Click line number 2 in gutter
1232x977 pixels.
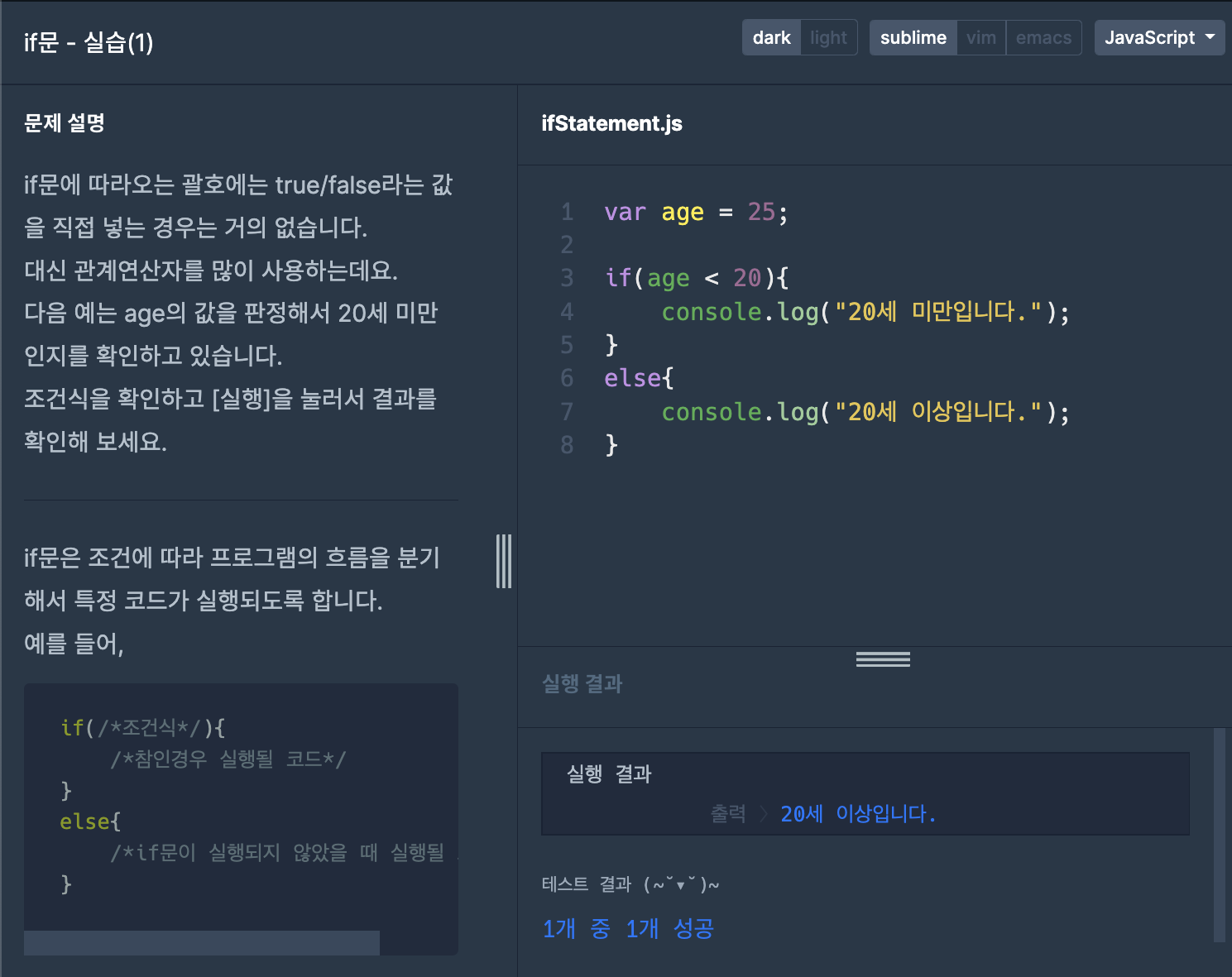point(567,245)
